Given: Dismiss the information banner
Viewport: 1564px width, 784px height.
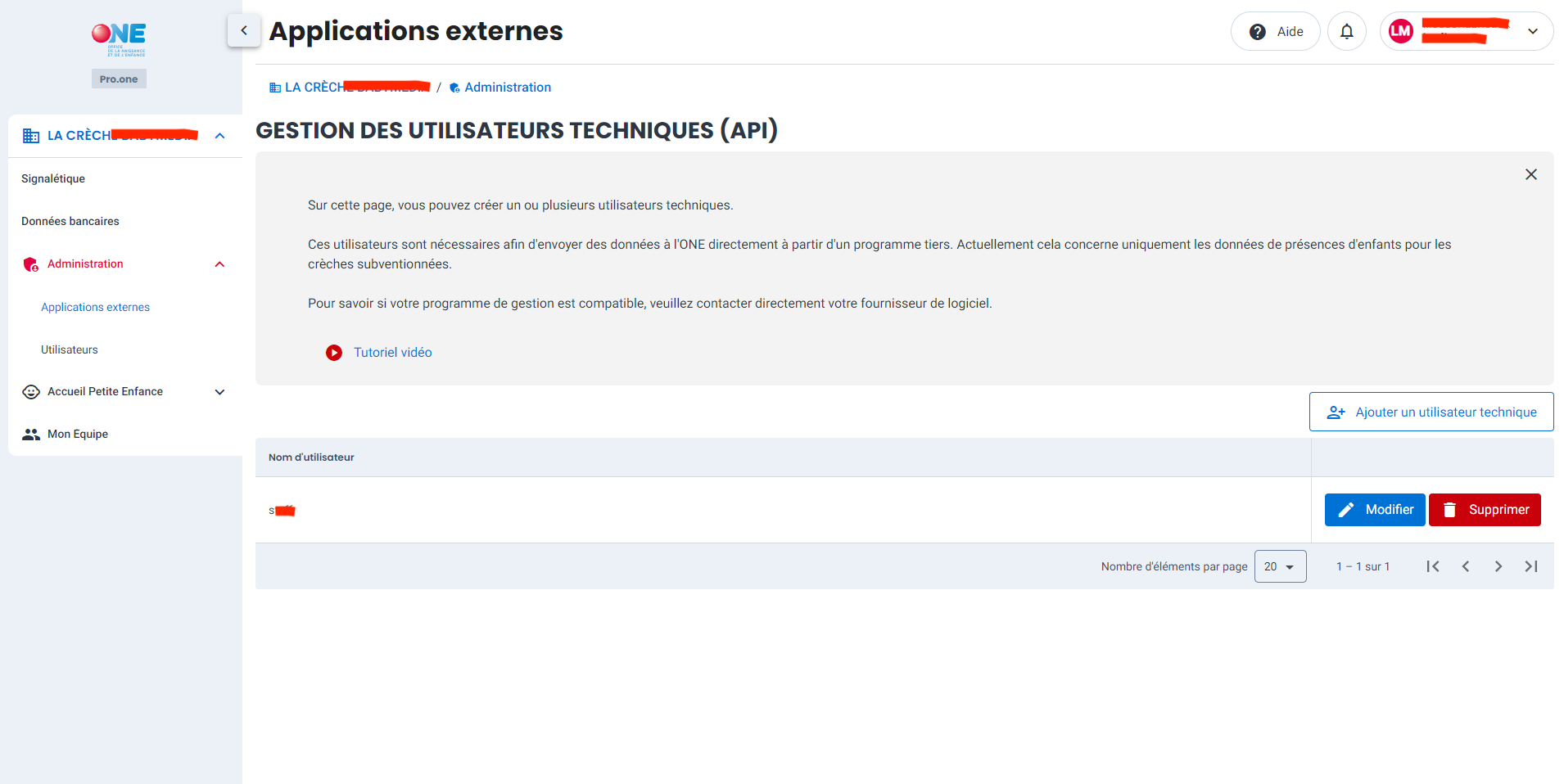Looking at the screenshot, I should click(1530, 174).
